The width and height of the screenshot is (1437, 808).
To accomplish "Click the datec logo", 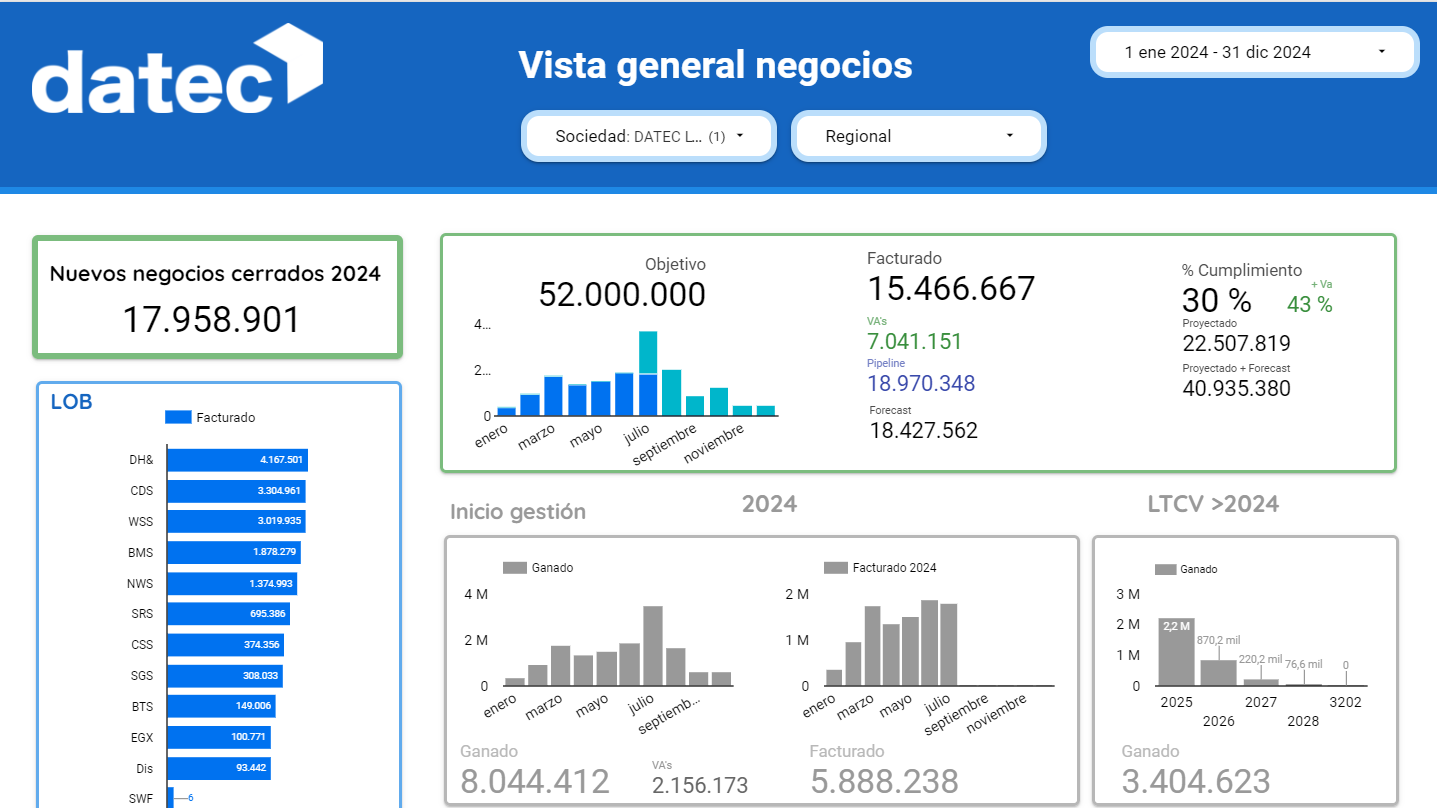I will [x=177, y=68].
